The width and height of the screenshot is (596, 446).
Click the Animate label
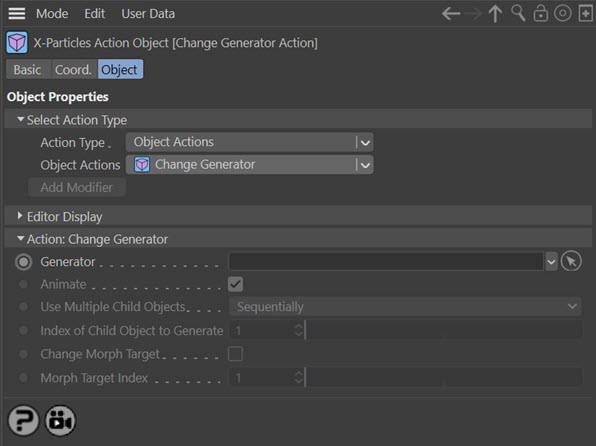tap(63, 284)
